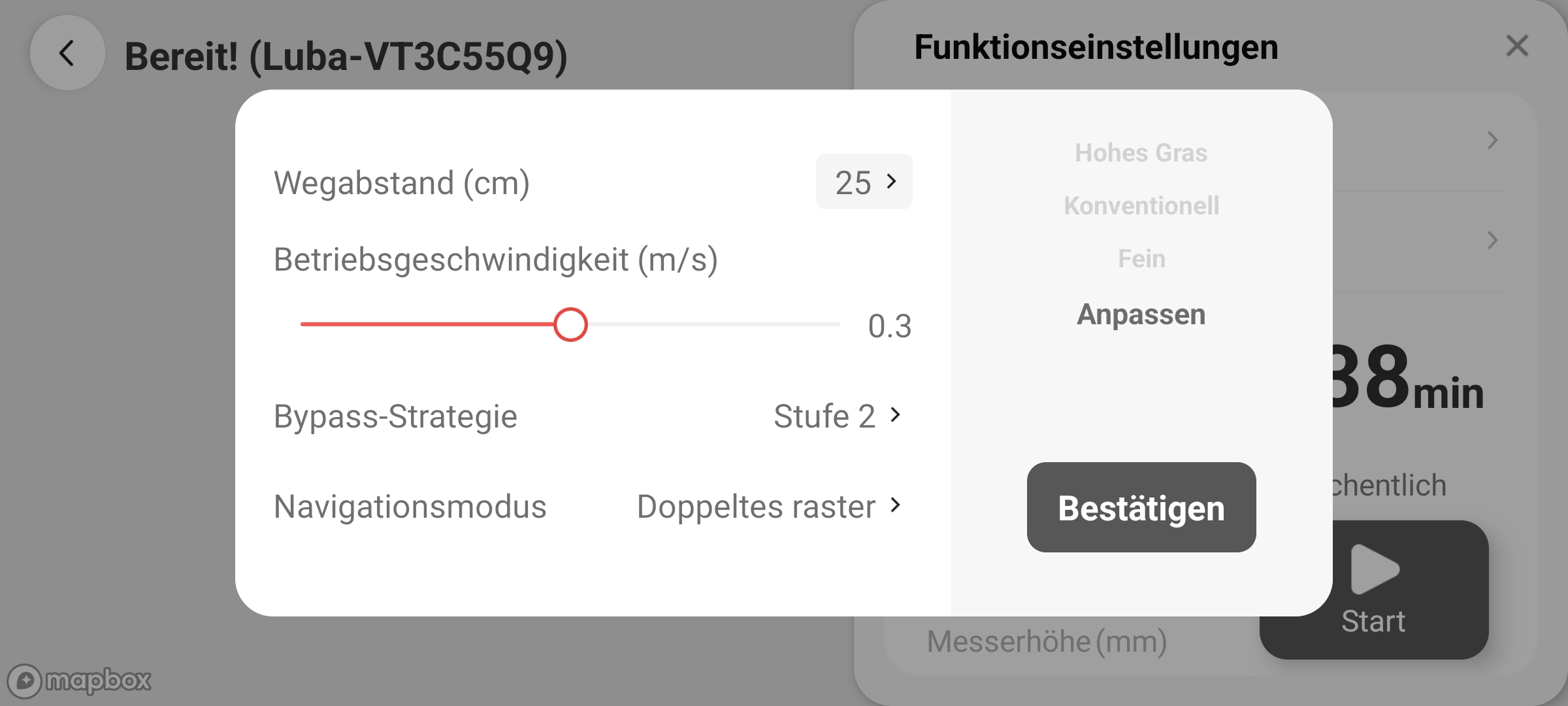
Task: Click the mapbox logo
Action: pyautogui.click(x=80, y=681)
